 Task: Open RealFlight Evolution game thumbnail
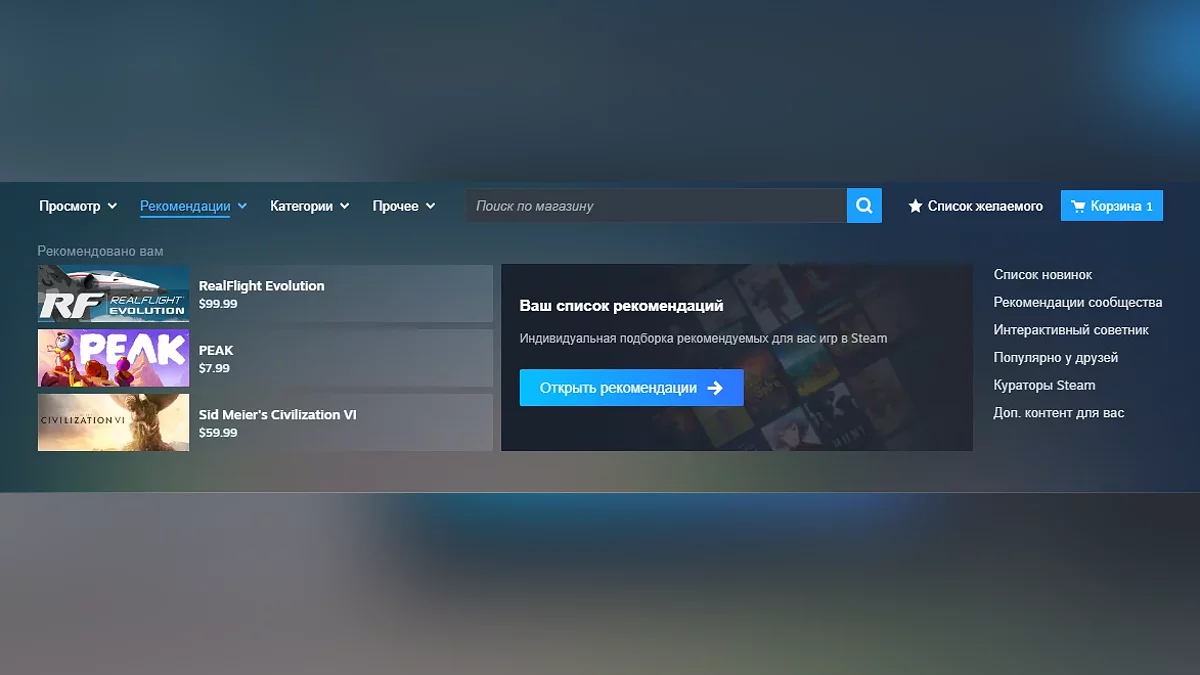click(x=113, y=293)
